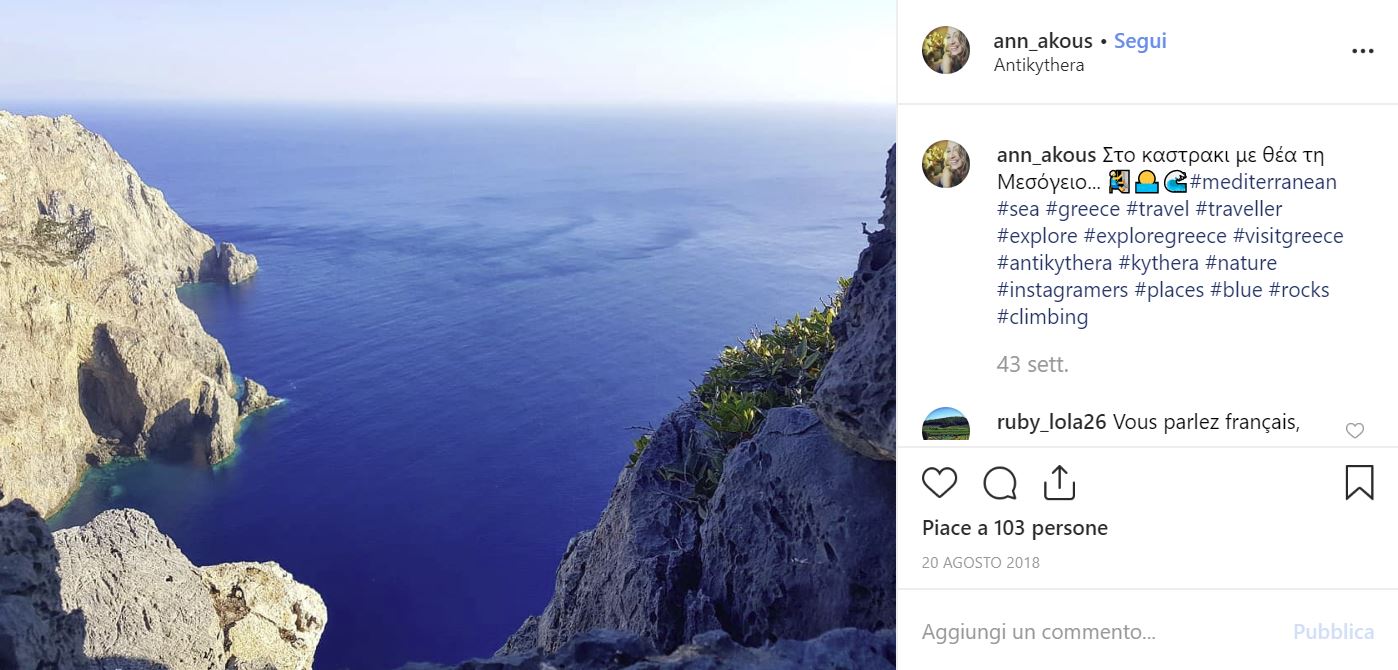
Task: Open the Antikythera location link
Action: click(x=1038, y=65)
